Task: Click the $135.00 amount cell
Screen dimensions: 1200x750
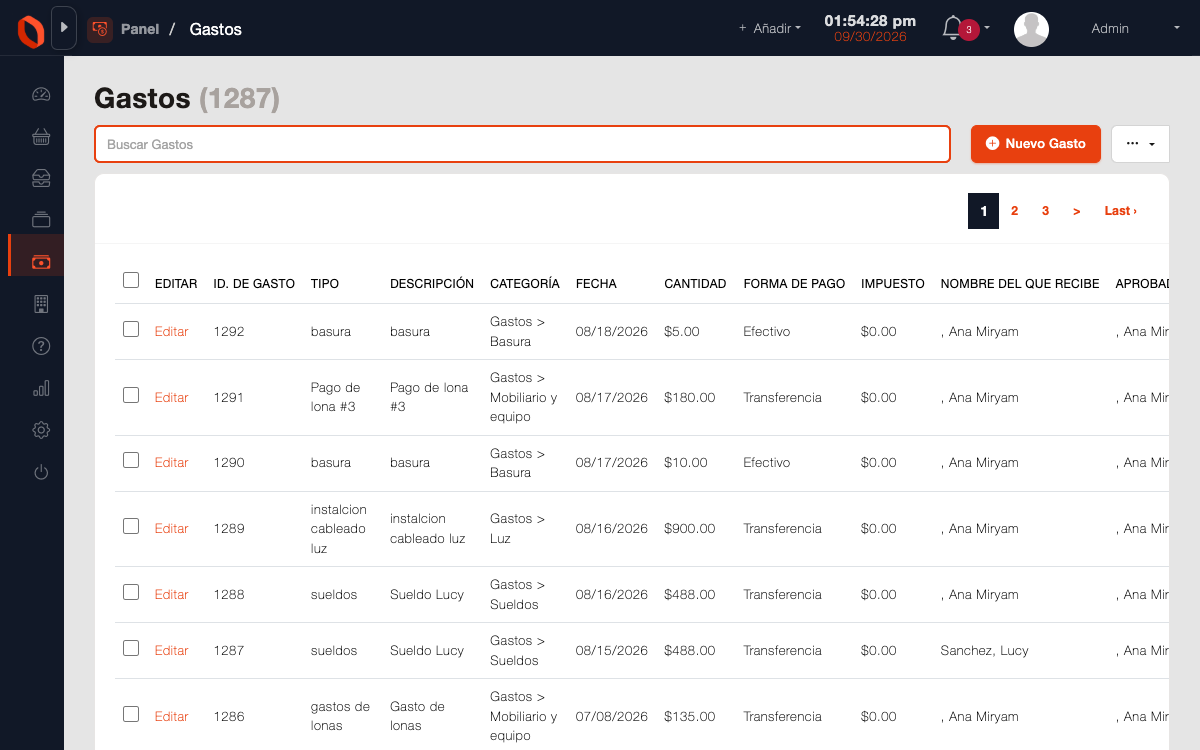Action: [690, 716]
